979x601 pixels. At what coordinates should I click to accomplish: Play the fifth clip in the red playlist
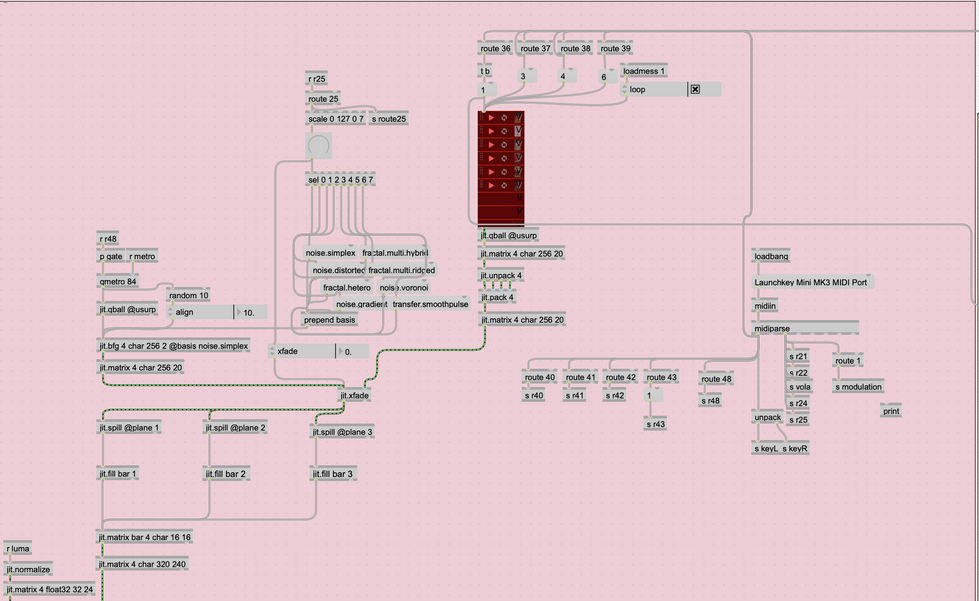pos(491,172)
